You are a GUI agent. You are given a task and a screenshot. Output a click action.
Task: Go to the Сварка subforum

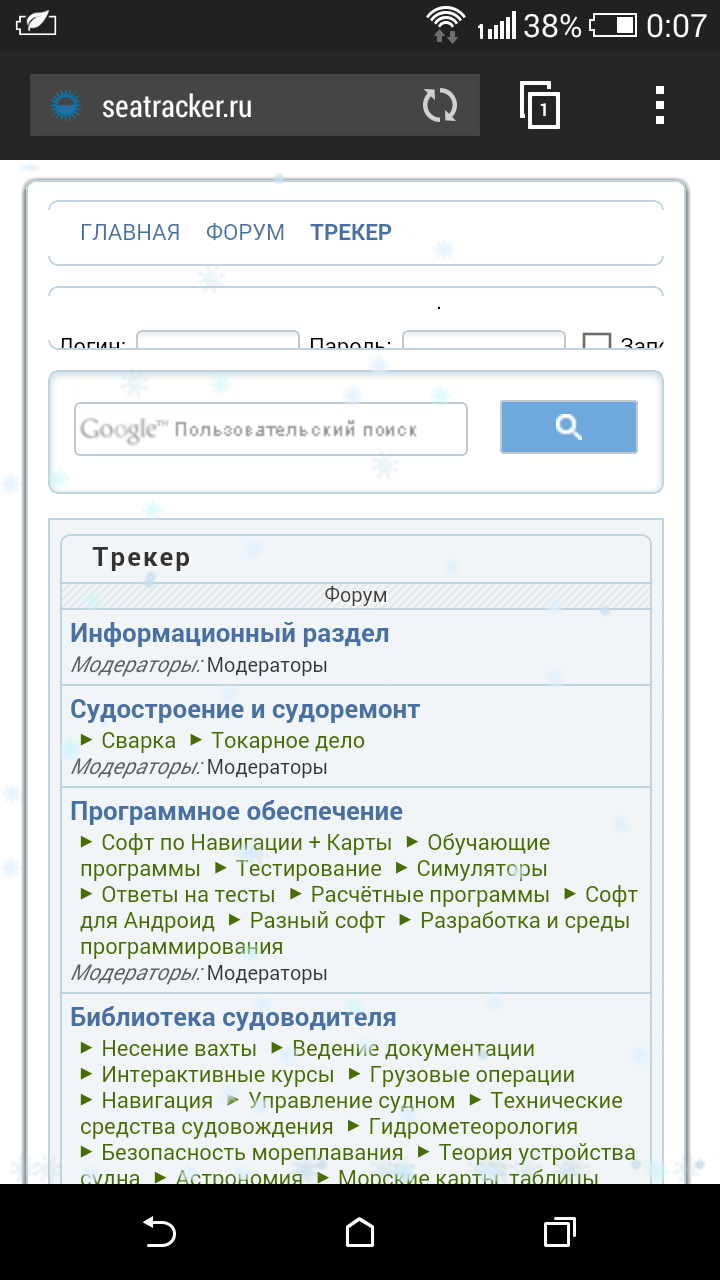click(x=138, y=741)
